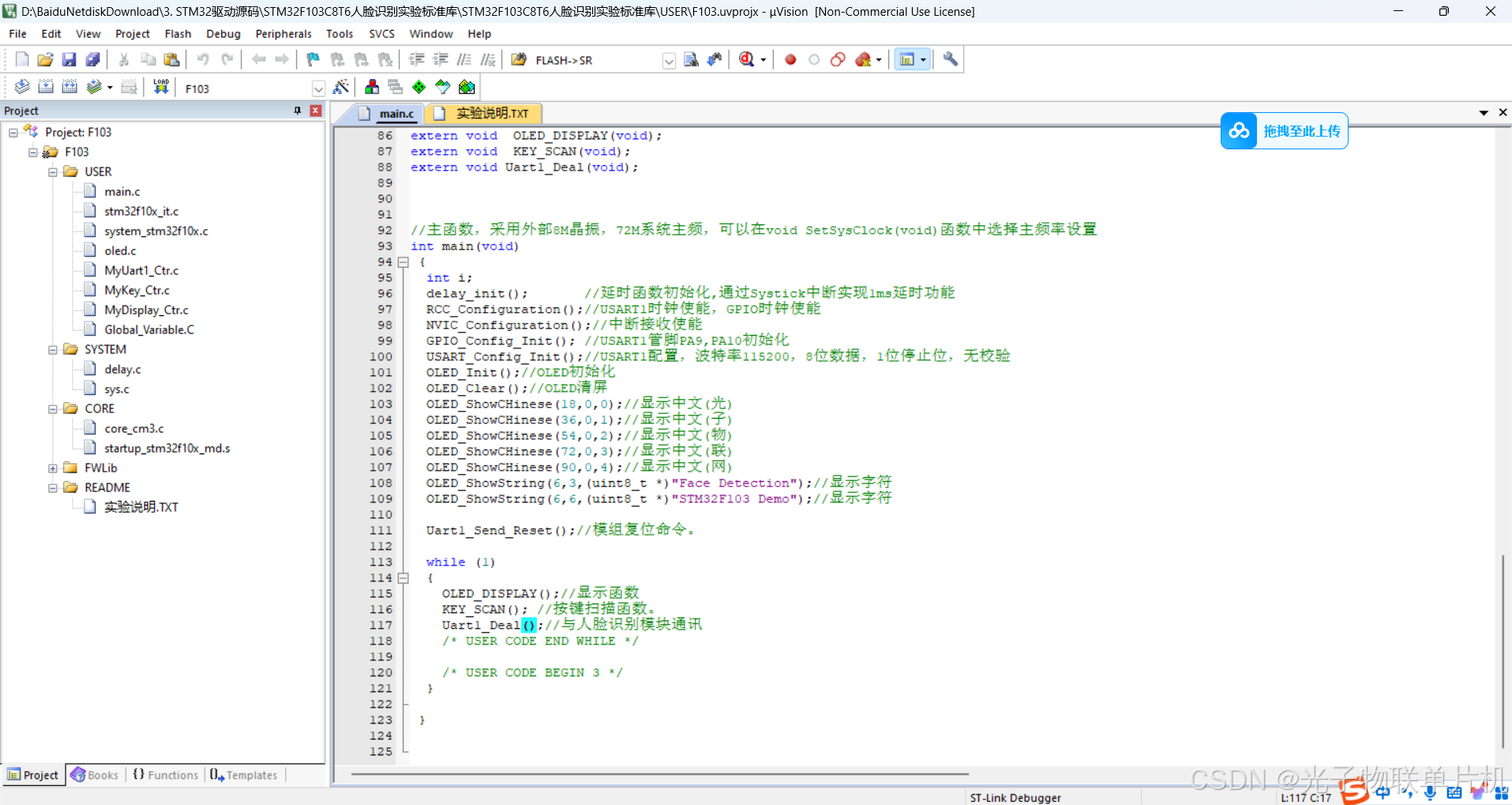Collapse the USER folder
The height and width of the screenshot is (805, 1512).
click(53, 172)
